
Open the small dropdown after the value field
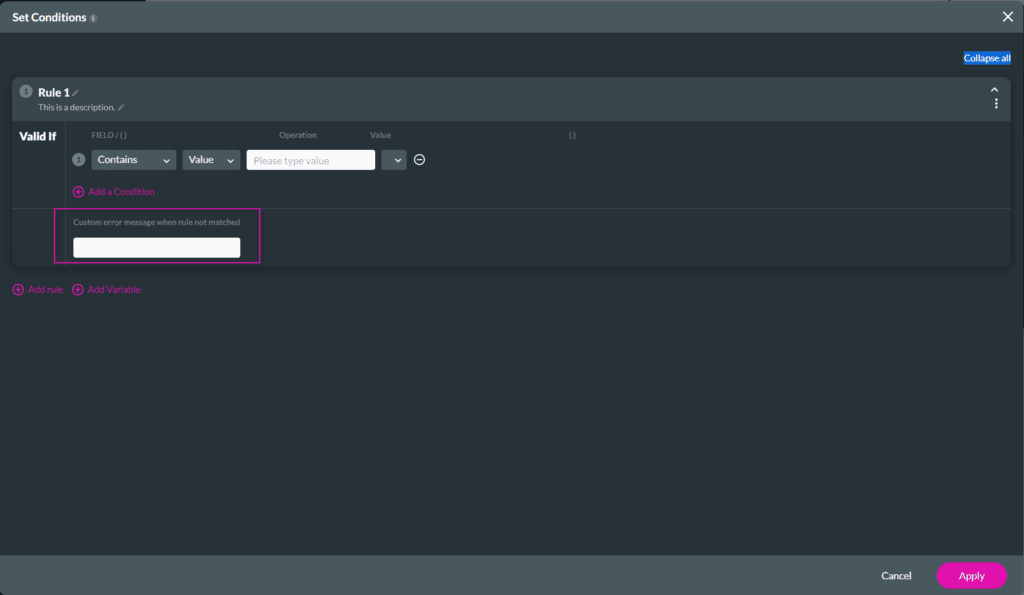click(x=393, y=159)
